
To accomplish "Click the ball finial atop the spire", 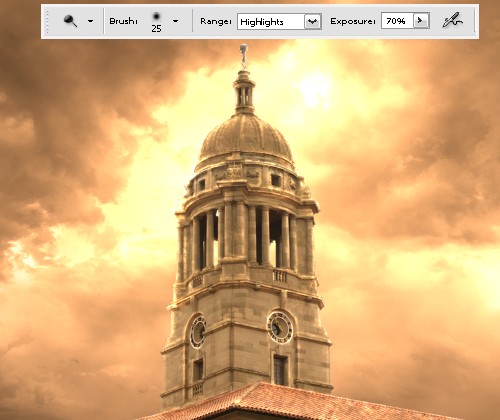I will [244, 48].
